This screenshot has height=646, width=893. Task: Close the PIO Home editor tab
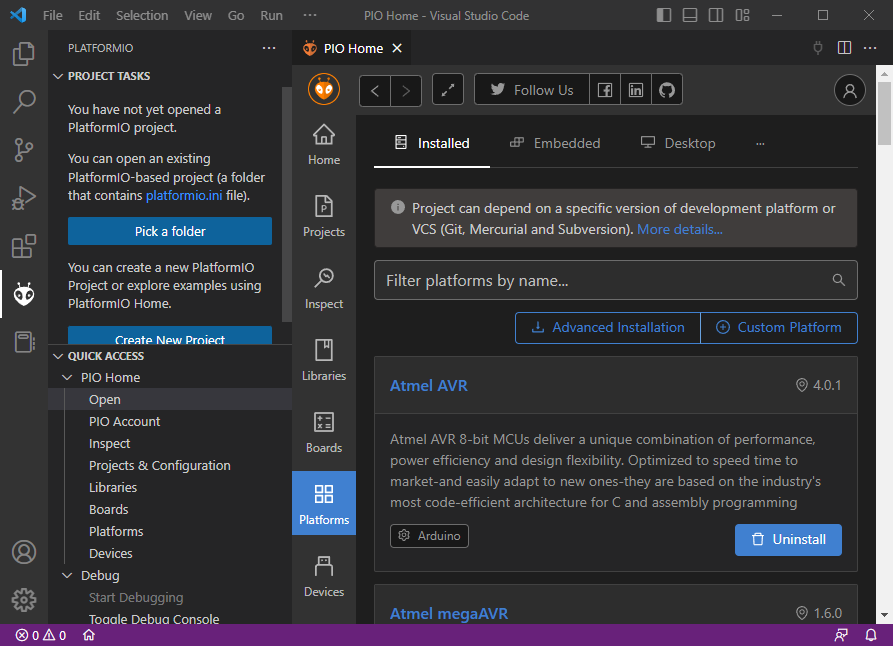397,48
